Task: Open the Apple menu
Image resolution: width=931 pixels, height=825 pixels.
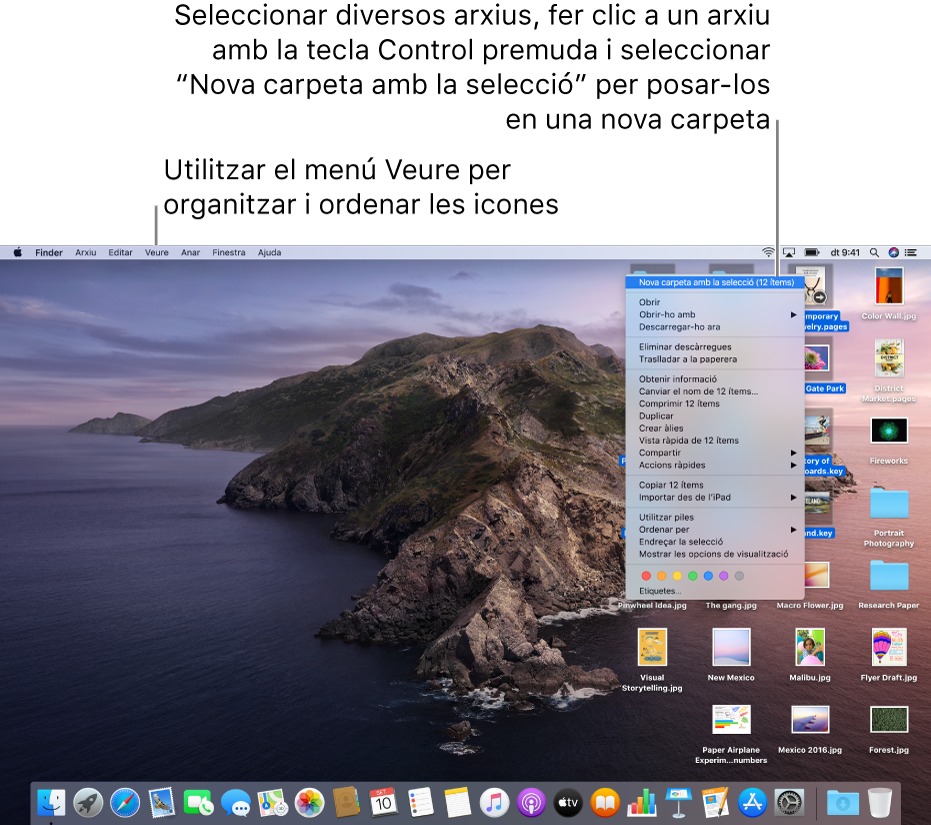Action: click(x=18, y=252)
